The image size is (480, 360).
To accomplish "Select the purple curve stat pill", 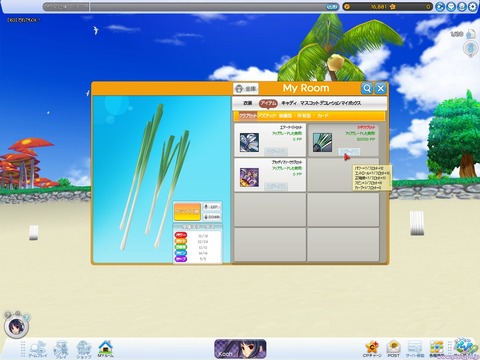I will [181, 259].
